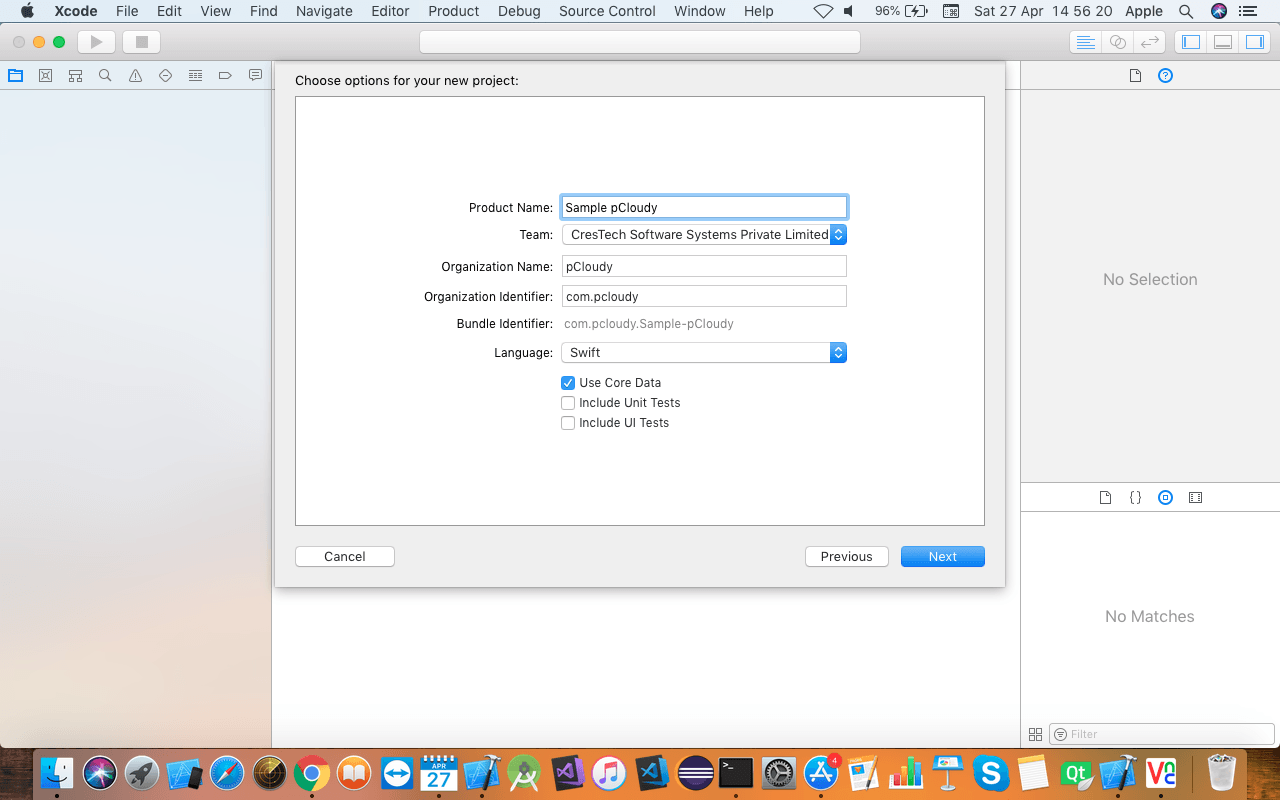Viewport: 1280px width, 800px height.
Task: Open the Xcode application menu
Action: tap(76, 11)
